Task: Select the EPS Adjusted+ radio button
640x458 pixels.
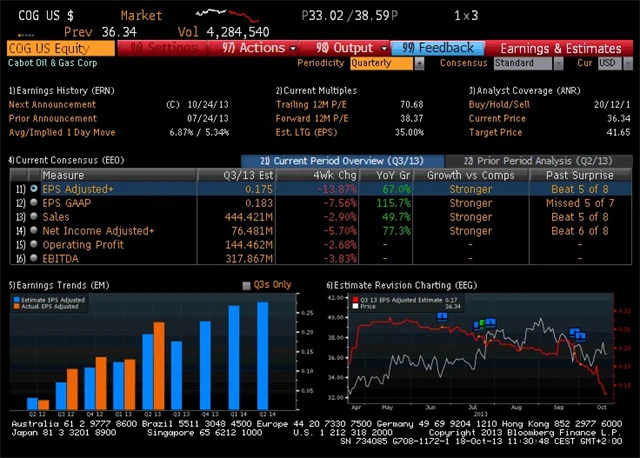Action: 34,189
